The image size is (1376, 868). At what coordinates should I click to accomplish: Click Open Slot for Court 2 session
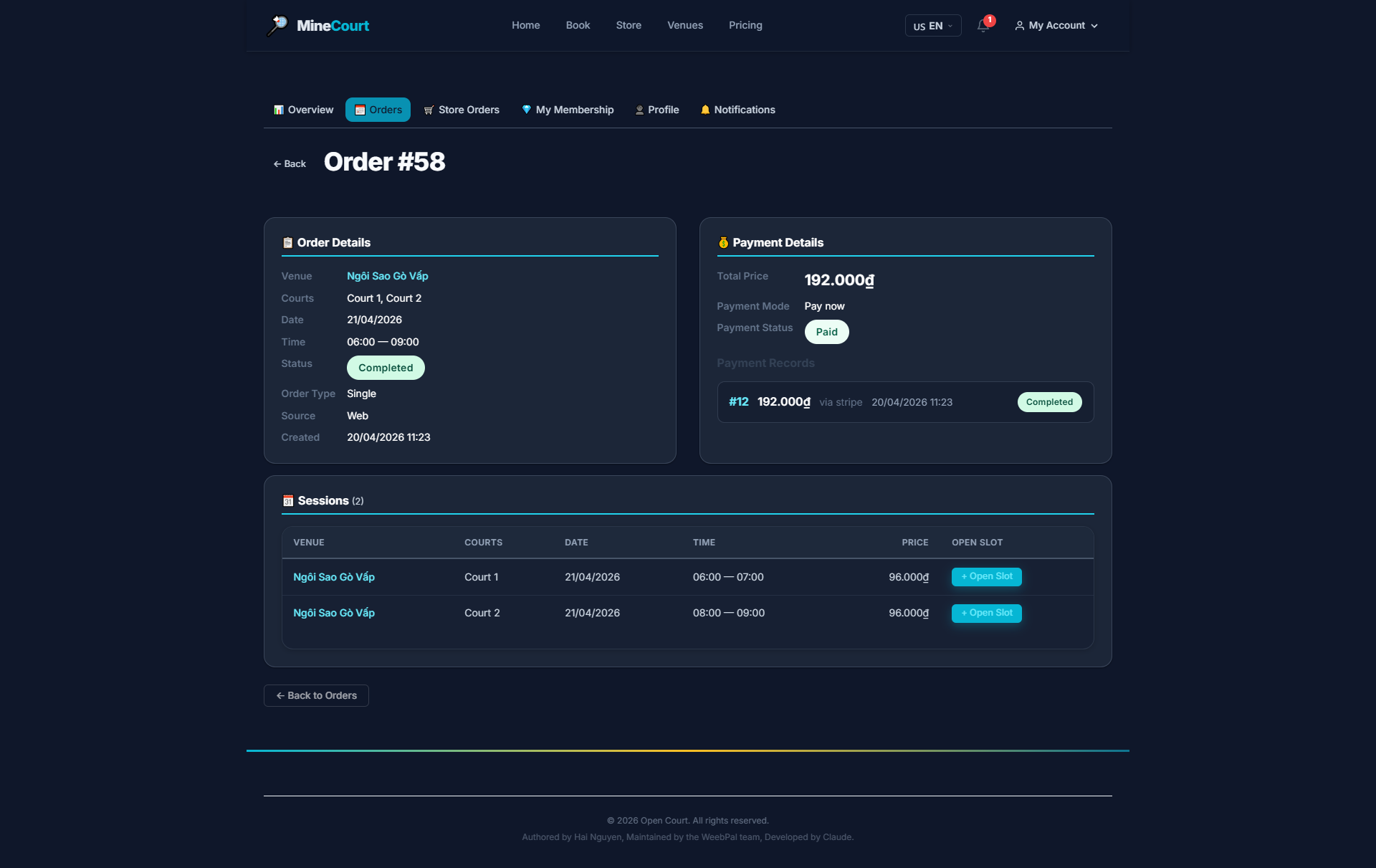point(987,613)
